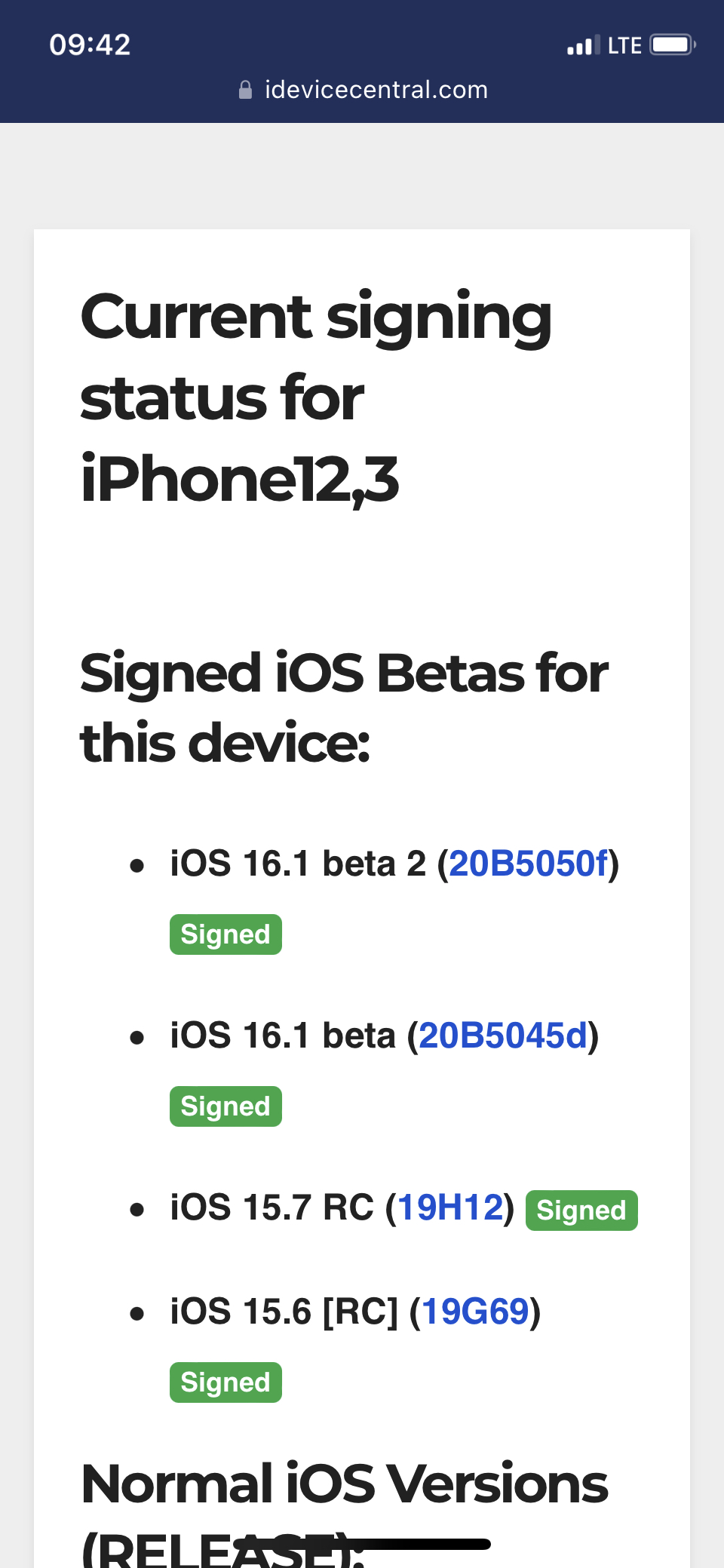This screenshot has width=724, height=1568.
Task: Tap the cellular signal bars icon
Action: (x=584, y=45)
